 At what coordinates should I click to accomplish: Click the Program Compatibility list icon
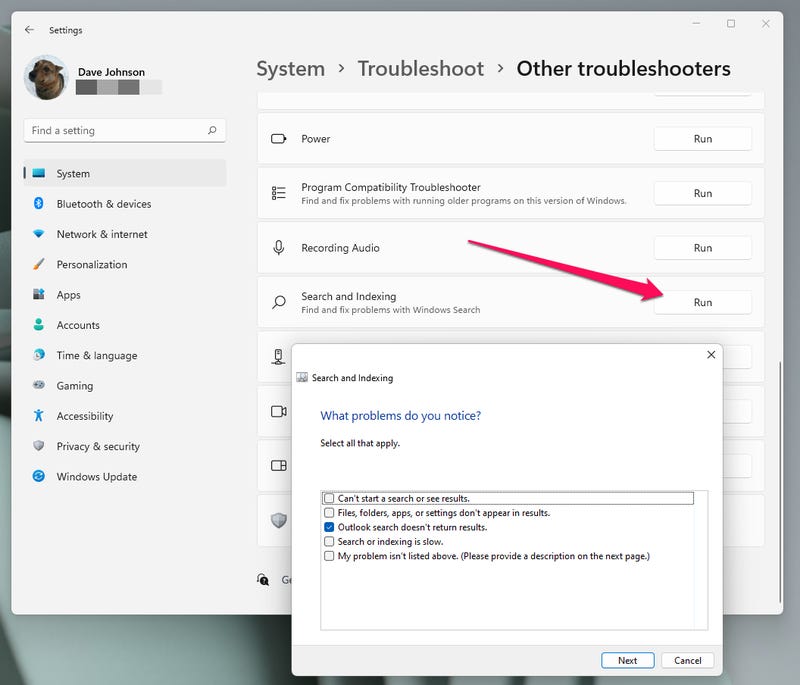pyautogui.click(x=279, y=193)
